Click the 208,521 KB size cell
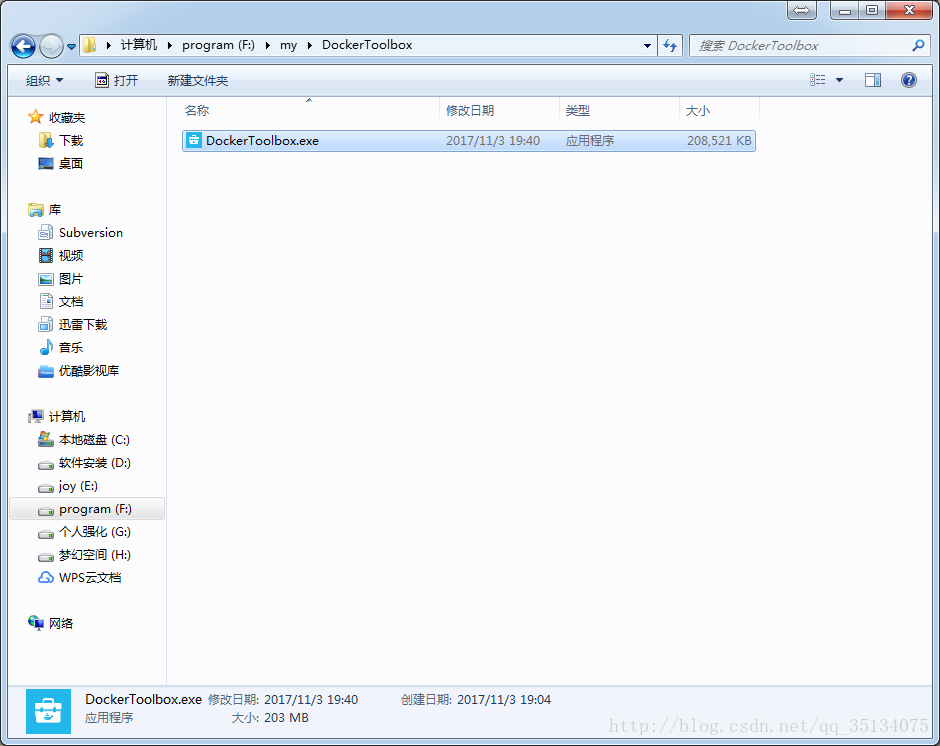The image size is (940, 746). [719, 140]
